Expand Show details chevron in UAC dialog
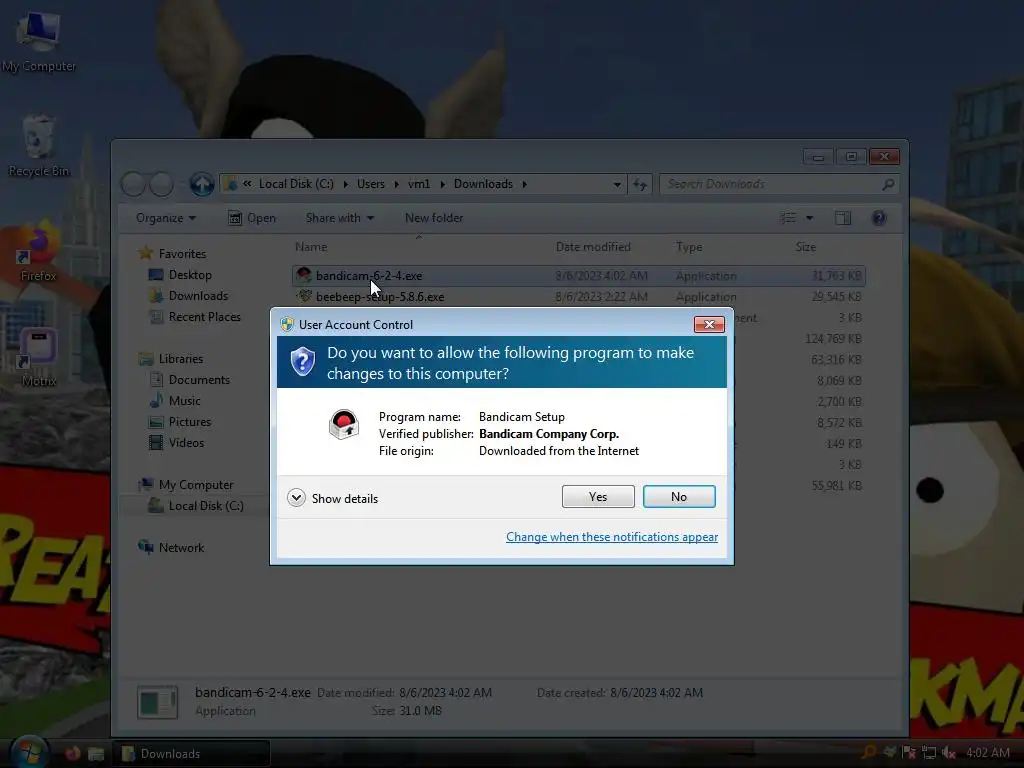This screenshot has width=1024, height=768. [x=296, y=498]
